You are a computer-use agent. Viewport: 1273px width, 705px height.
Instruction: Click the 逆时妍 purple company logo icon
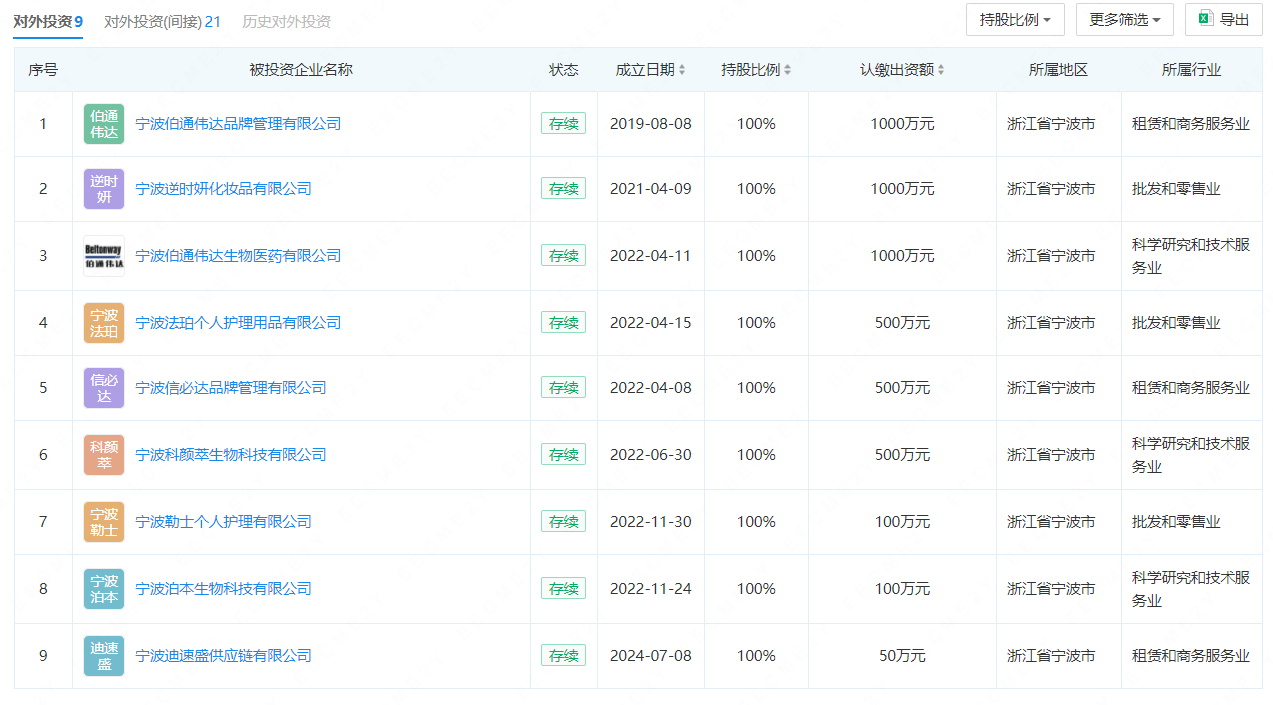coord(104,189)
